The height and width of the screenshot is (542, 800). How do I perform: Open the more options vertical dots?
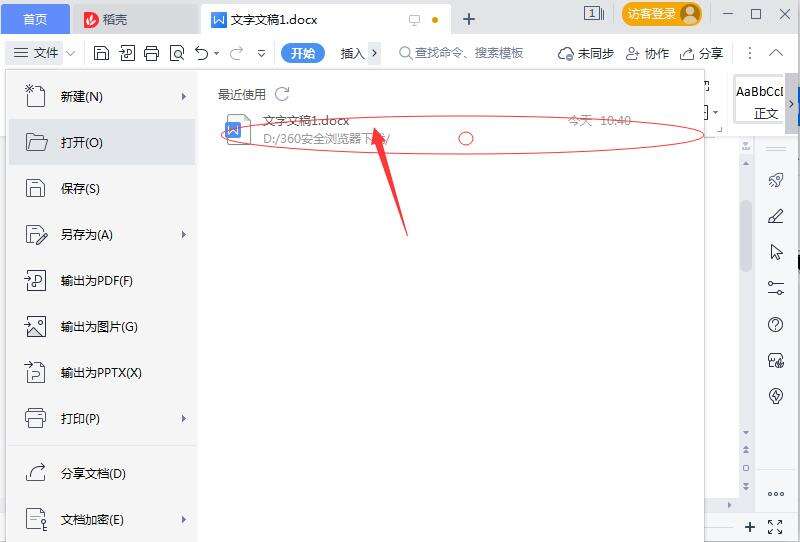click(x=749, y=53)
